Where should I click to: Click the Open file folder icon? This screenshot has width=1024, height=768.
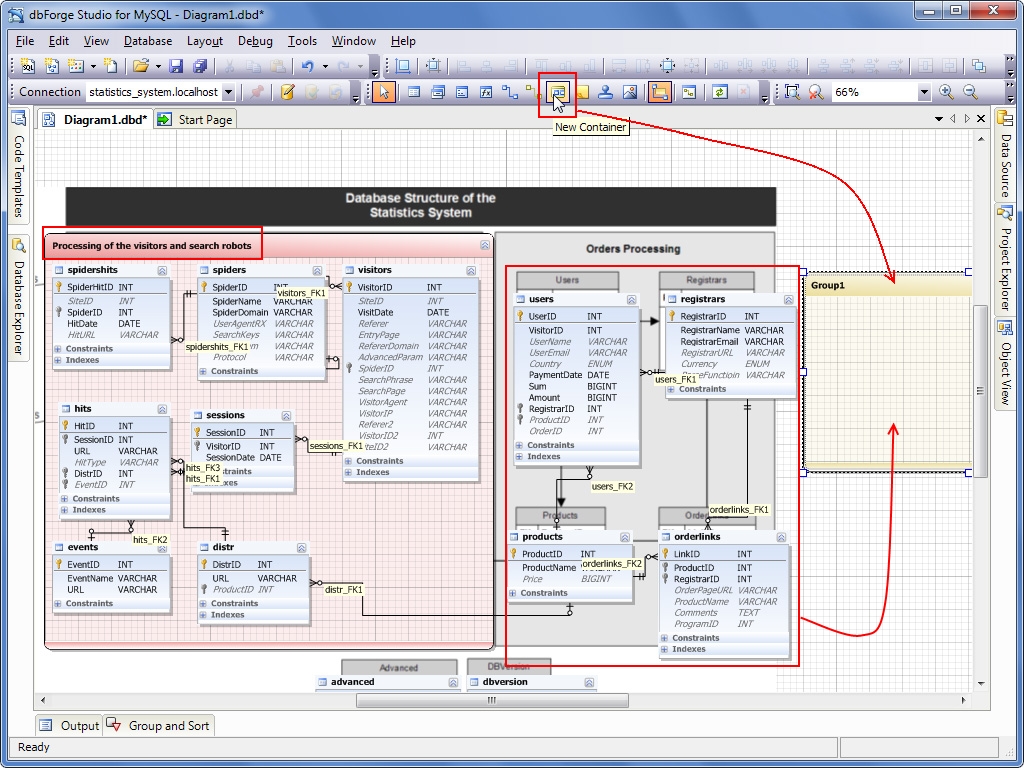(x=140, y=65)
